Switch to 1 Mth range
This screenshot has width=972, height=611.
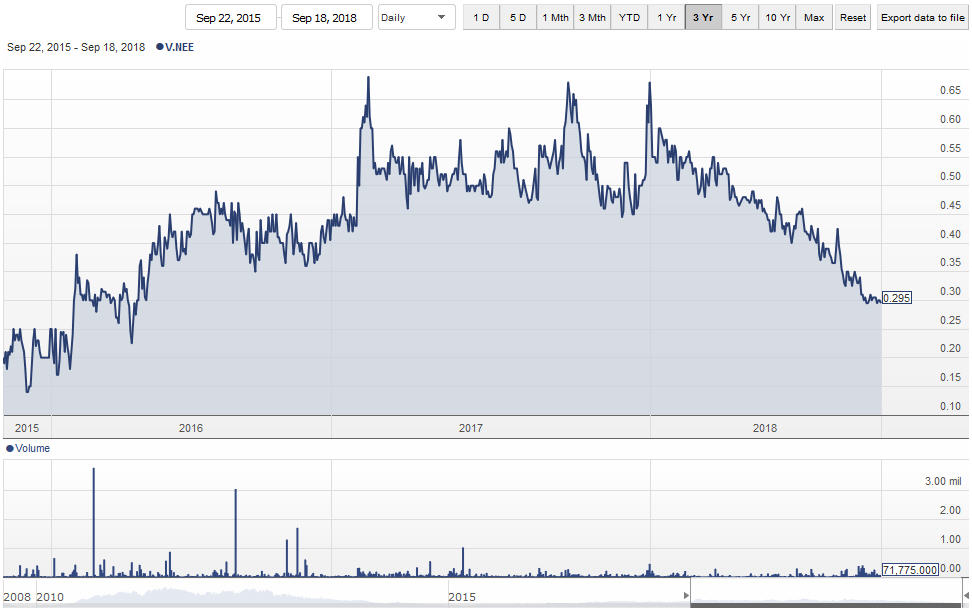pos(554,17)
